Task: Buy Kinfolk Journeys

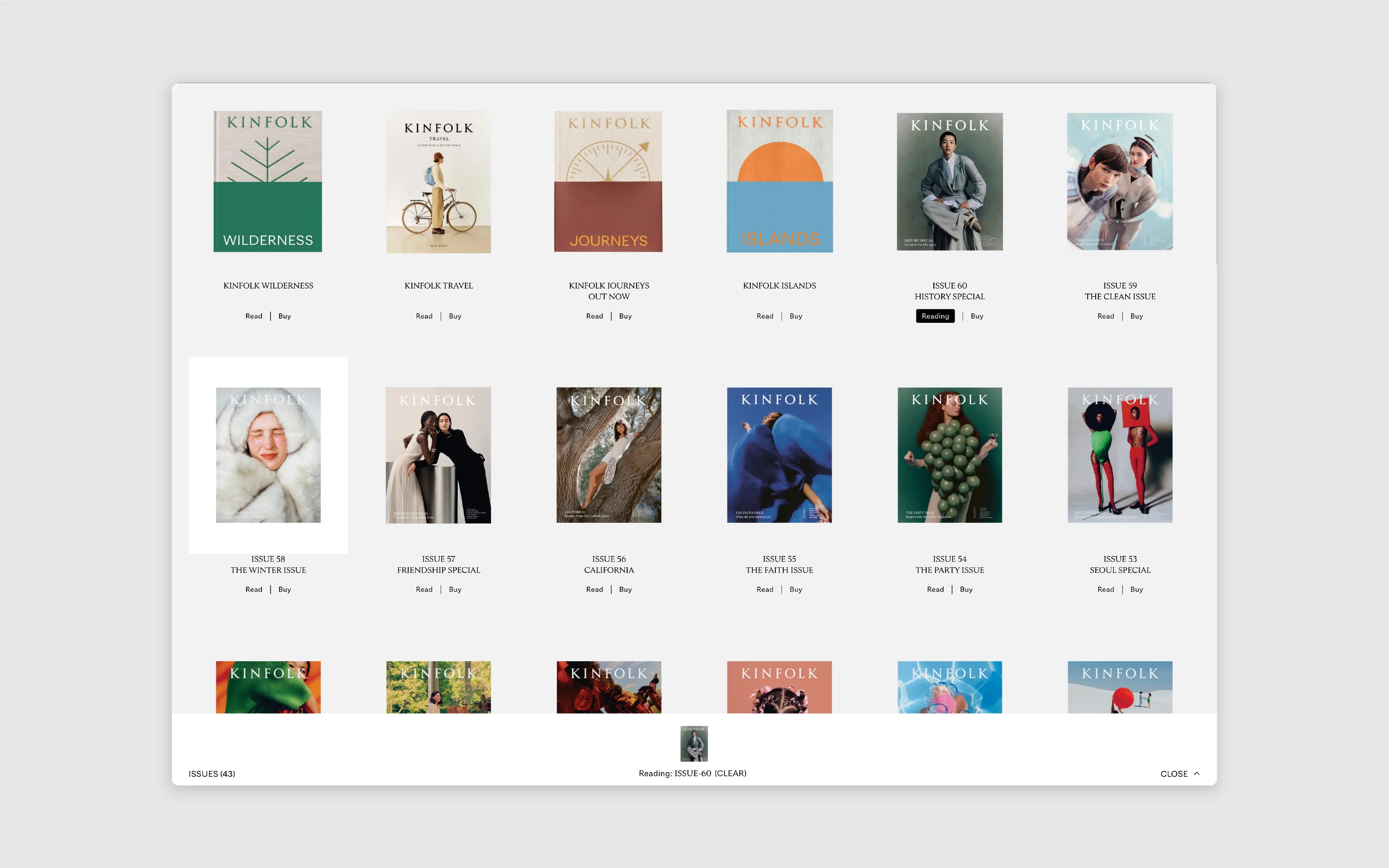Action: tap(625, 316)
